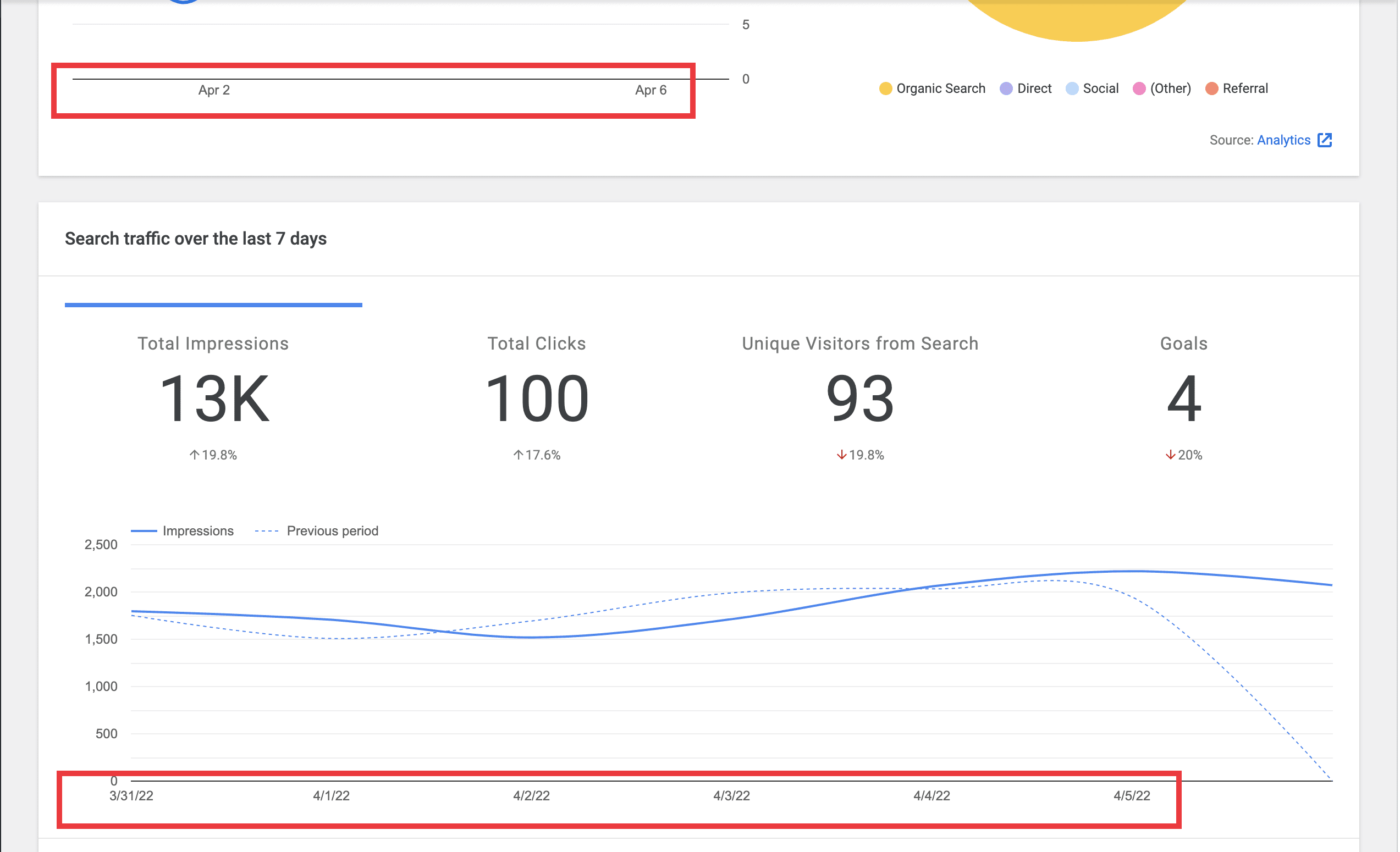The height and width of the screenshot is (852, 1400).
Task: Switch to the Total Impressions tab
Action: pos(213,343)
